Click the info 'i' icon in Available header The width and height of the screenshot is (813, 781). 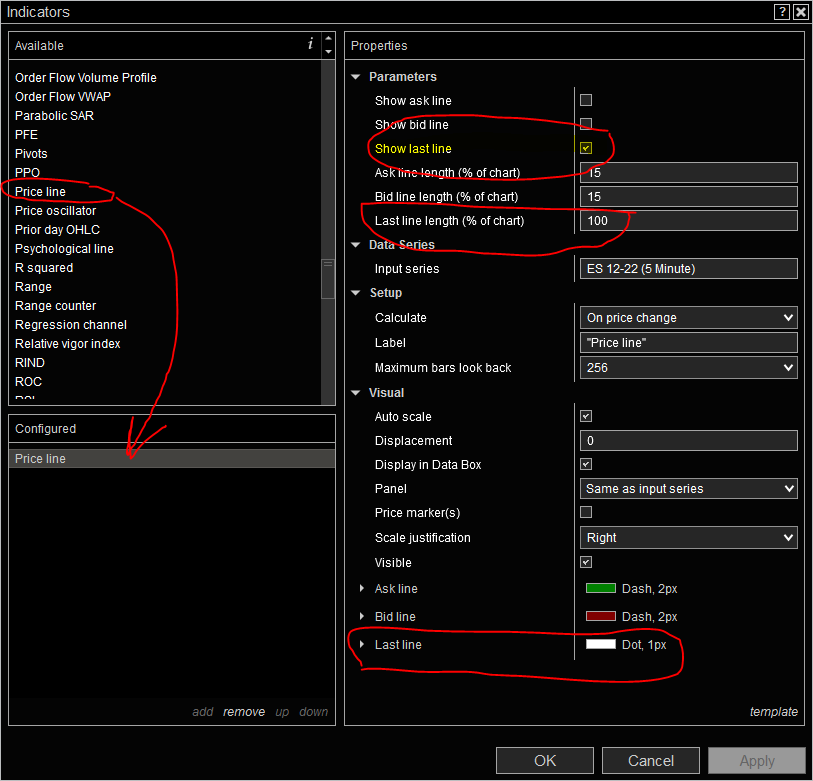pyautogui.click(x=310, y=44)
